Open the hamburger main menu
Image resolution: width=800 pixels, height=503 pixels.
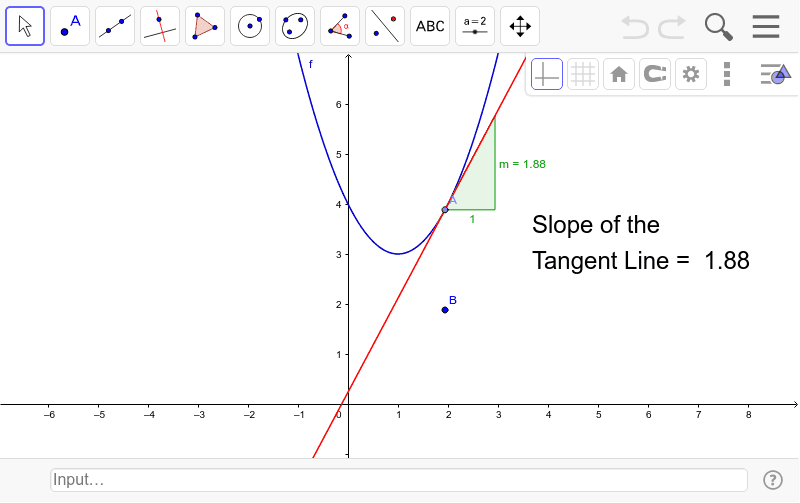[766, 27]
